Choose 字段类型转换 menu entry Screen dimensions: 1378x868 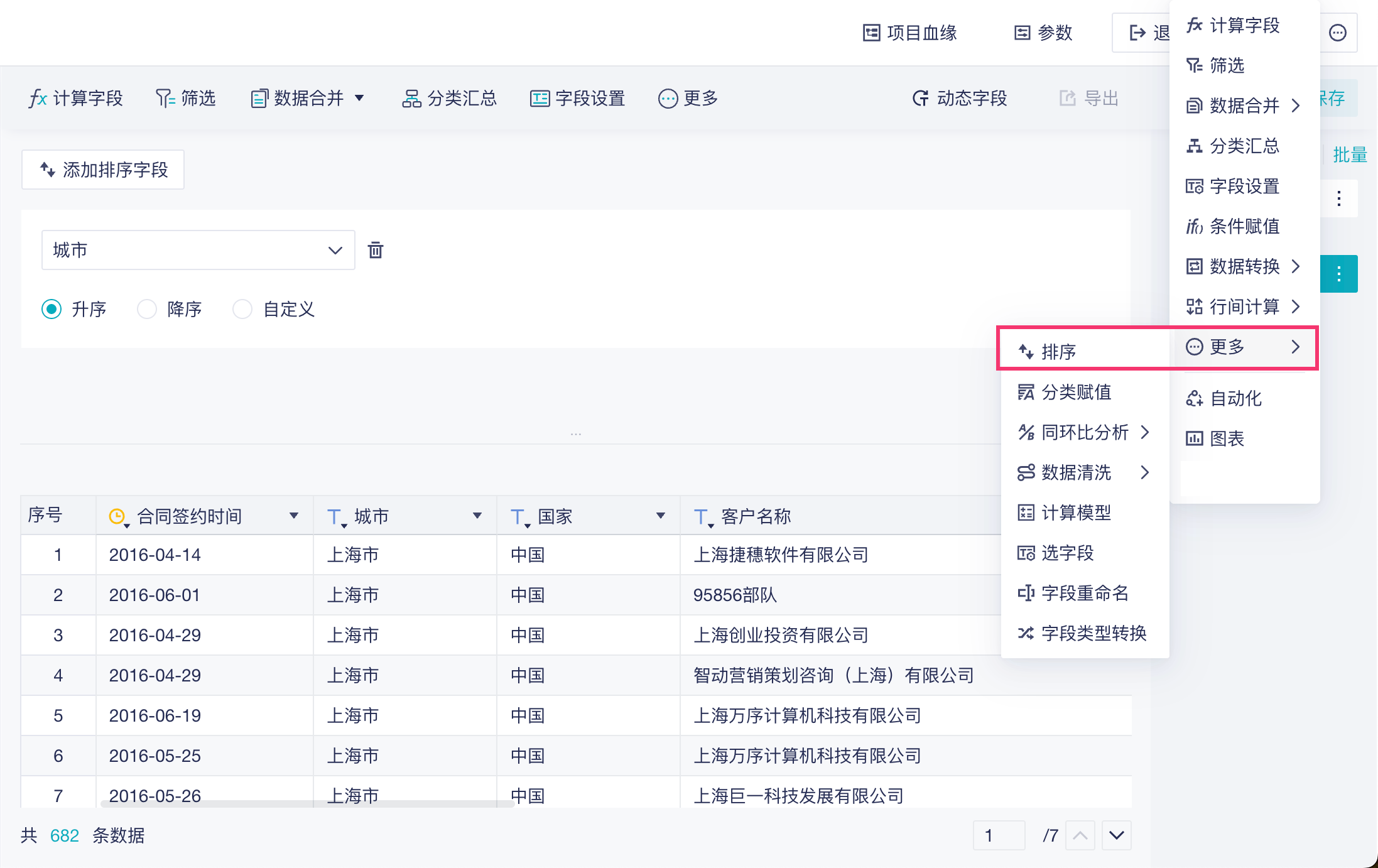[1093, 633]
